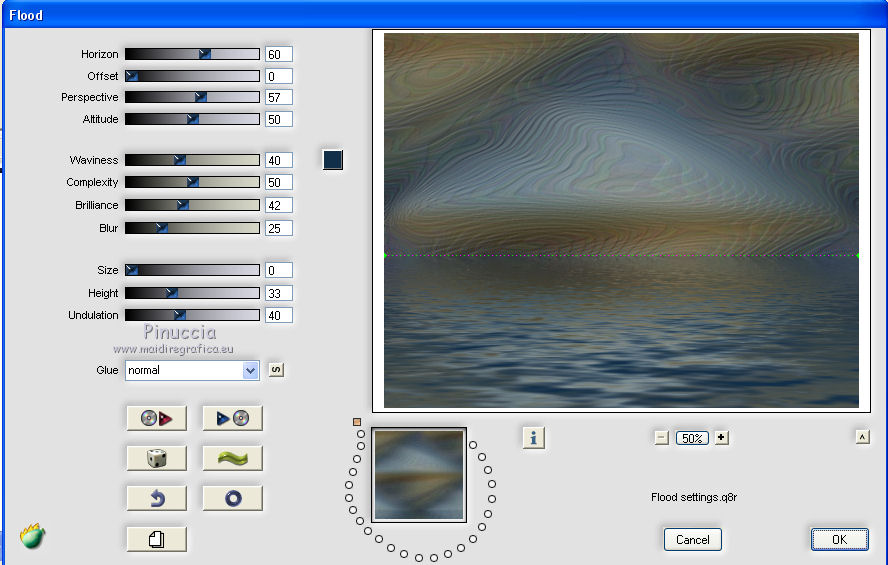
Task: Click the Cancel button
Action: tap(693, 540)
